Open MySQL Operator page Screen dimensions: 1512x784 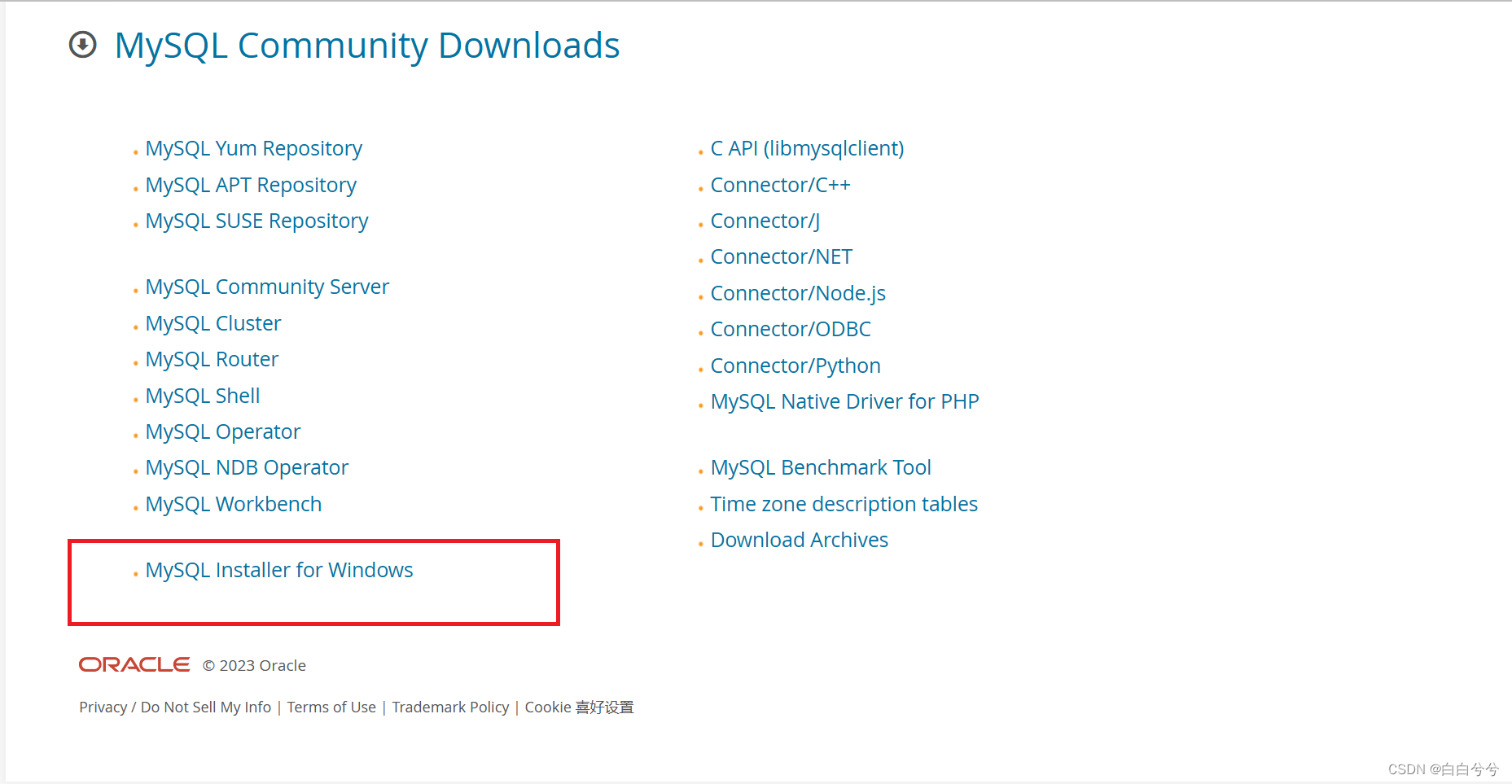pyautogui.click(x=222, y=431)
